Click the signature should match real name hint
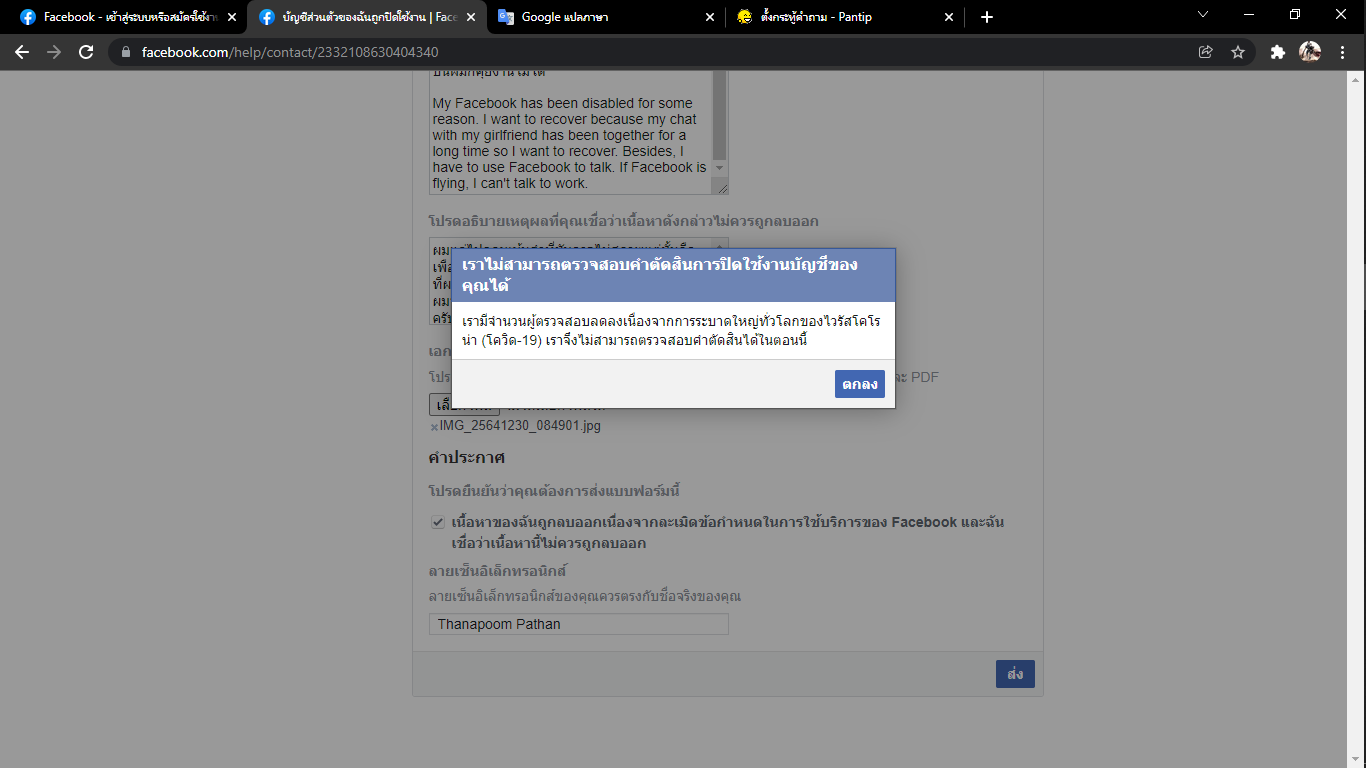 click(585, 596)
